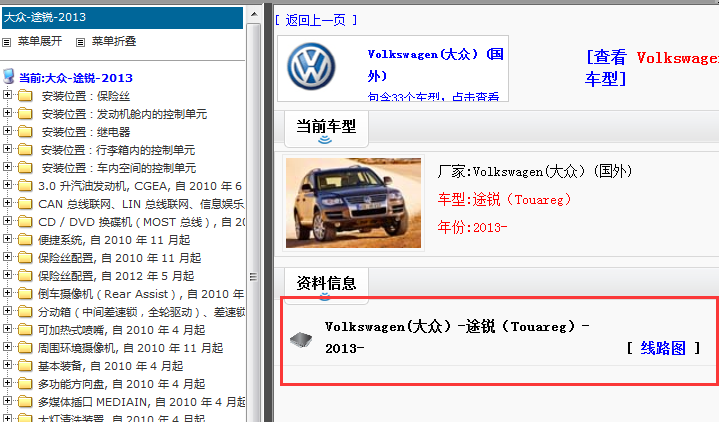Click the 菜单展开 list icon

[6, 42]
